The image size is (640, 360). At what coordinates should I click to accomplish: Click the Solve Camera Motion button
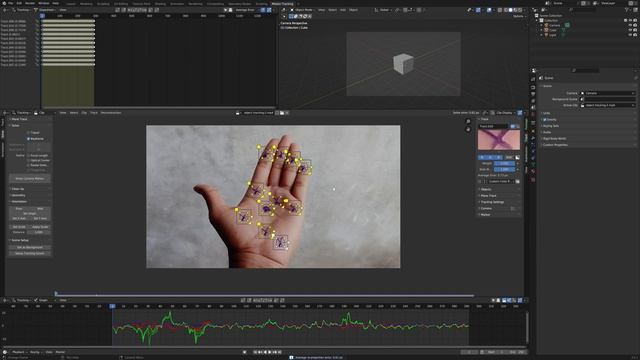[30, 178]
